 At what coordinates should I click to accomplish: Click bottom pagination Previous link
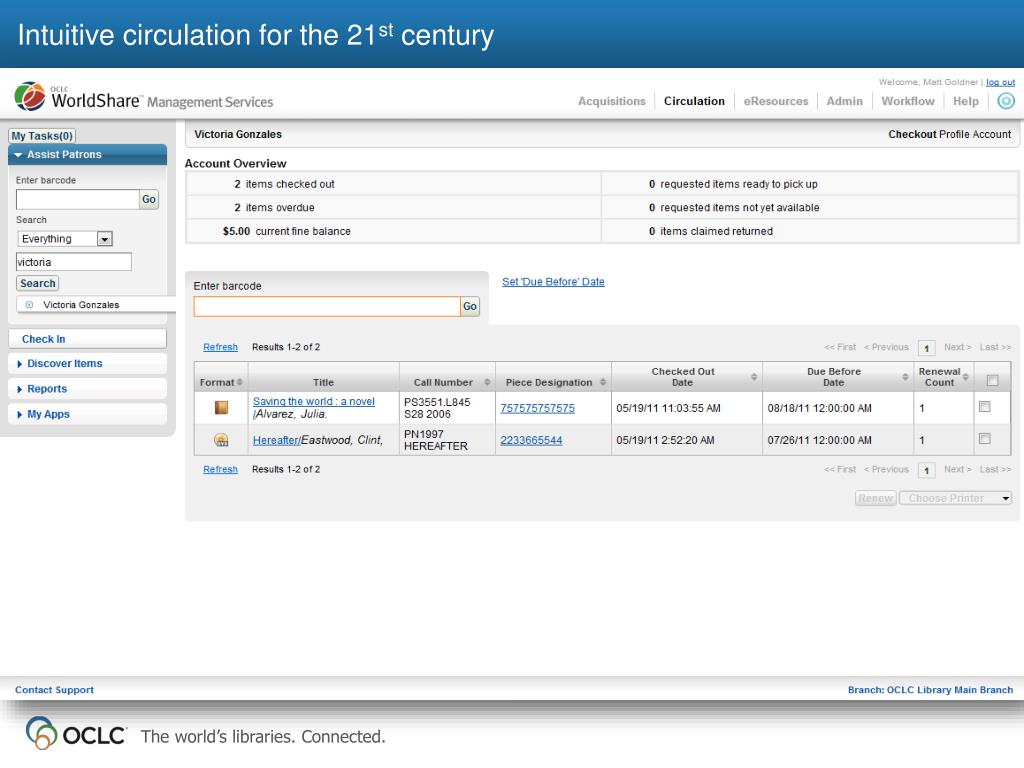886,469
